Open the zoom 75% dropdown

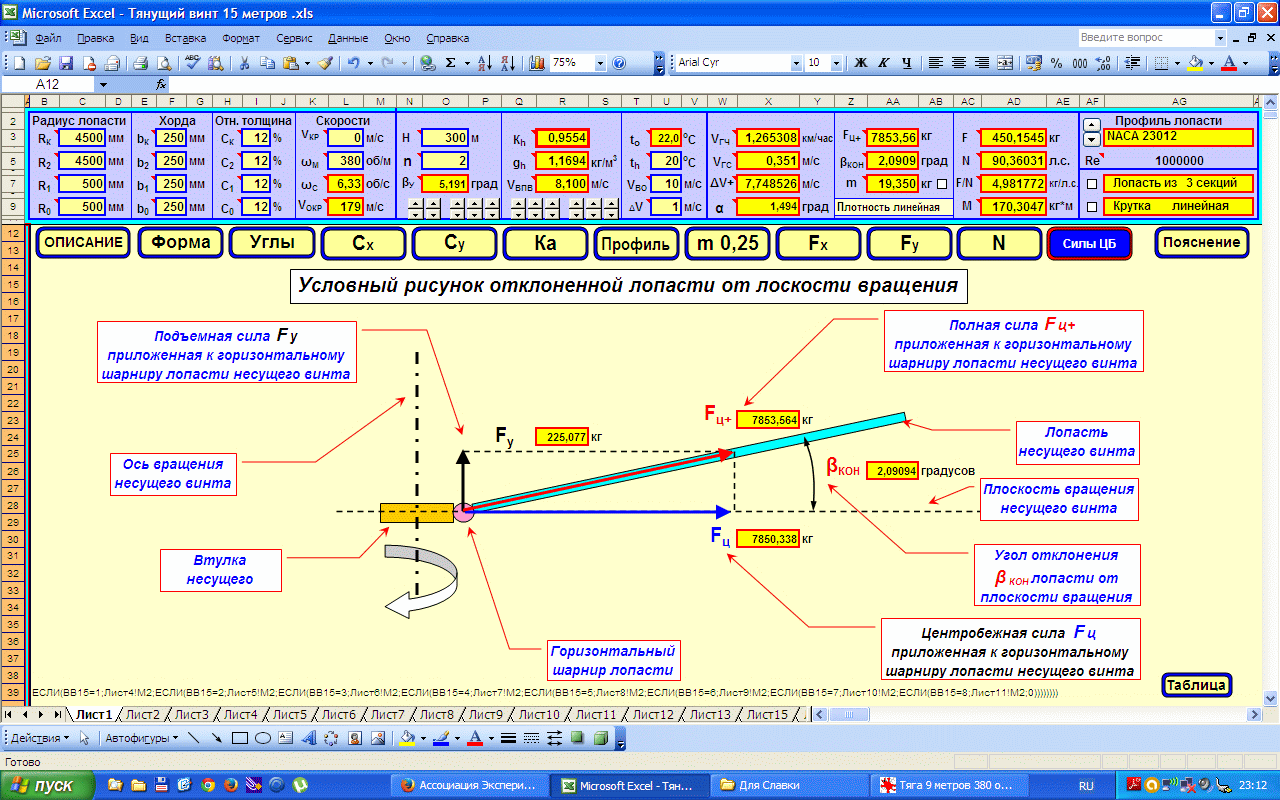pyautogui.click(x=601, y=62)
